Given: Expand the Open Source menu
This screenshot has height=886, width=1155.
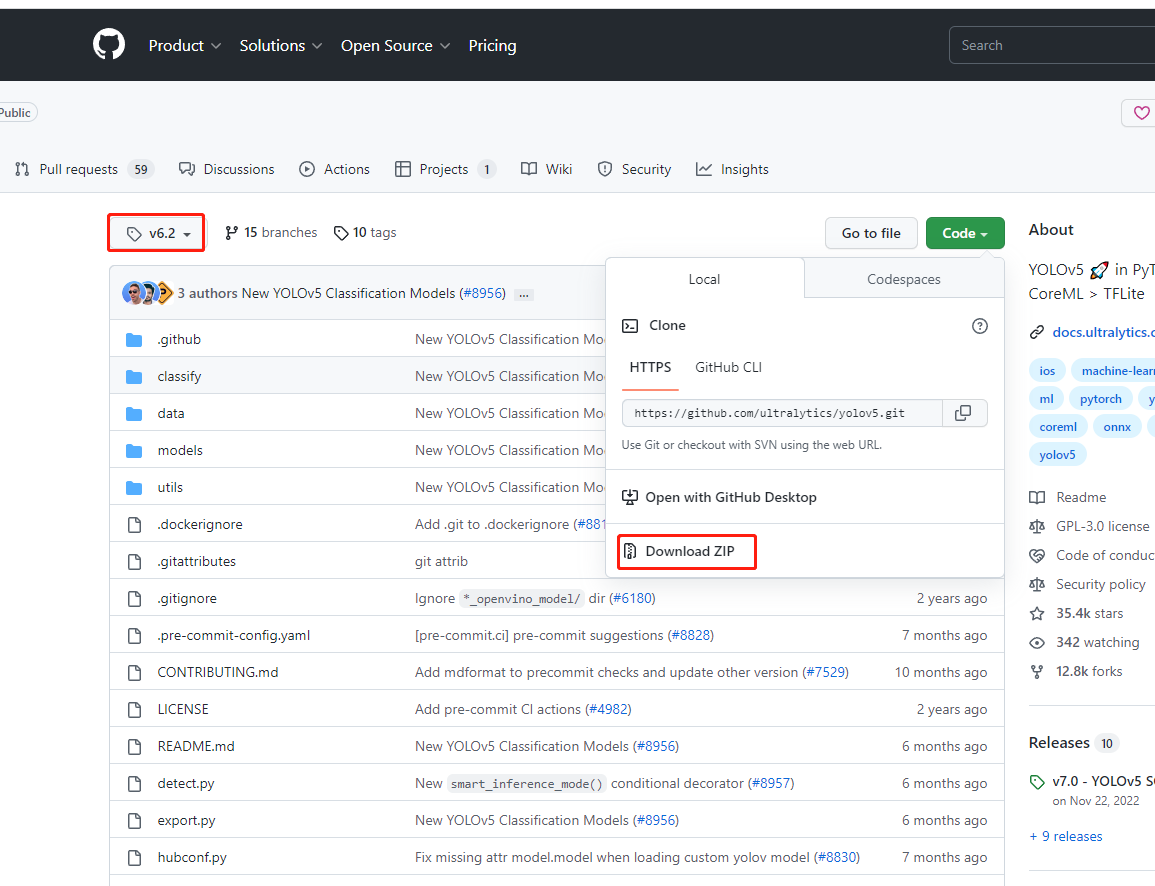Looking at the screenshot, I should click(x=396, y=46).
